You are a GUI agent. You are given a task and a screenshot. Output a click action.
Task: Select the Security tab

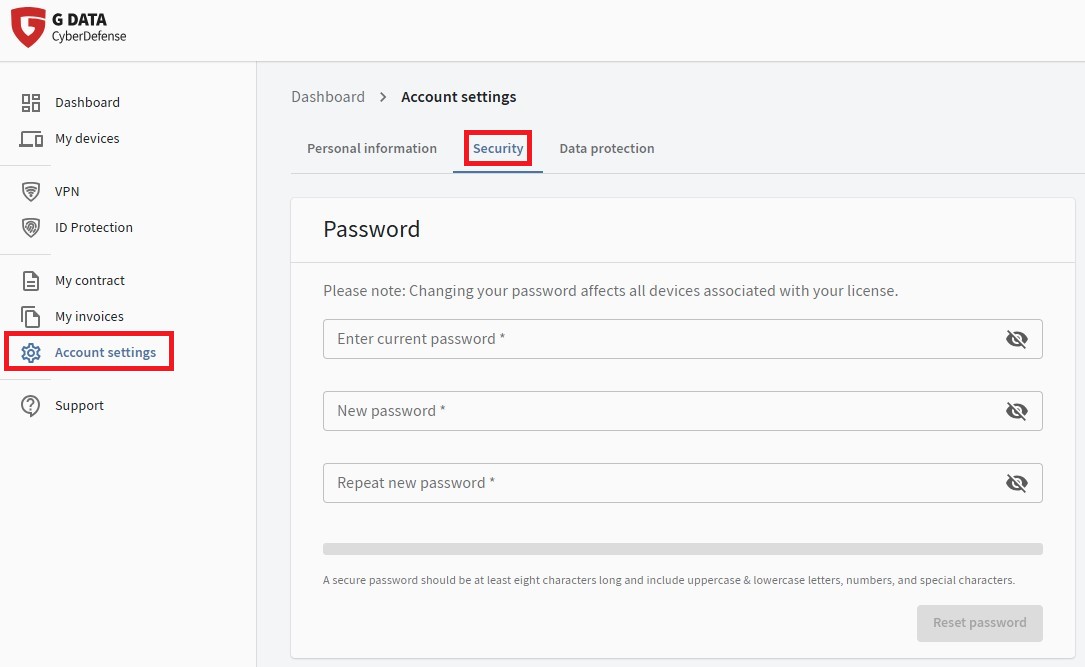coord(498,148)
